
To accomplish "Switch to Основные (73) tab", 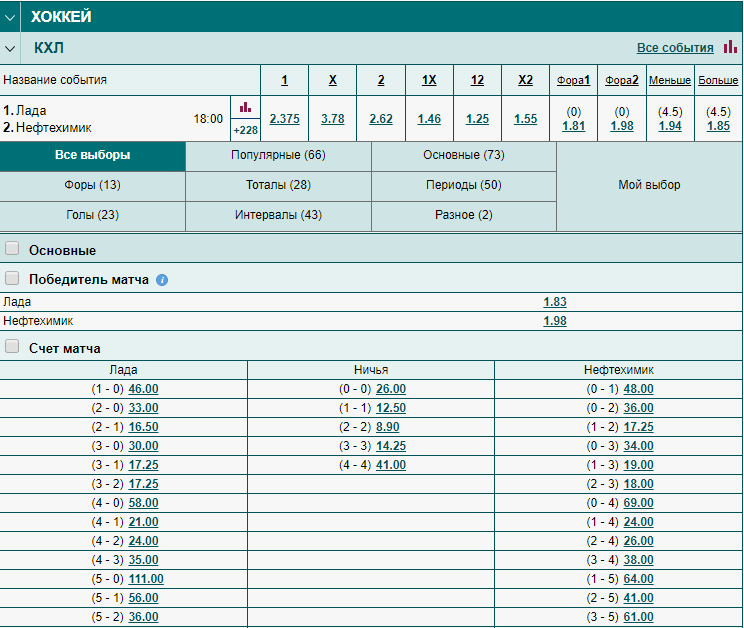I will [x=464, y=156].
